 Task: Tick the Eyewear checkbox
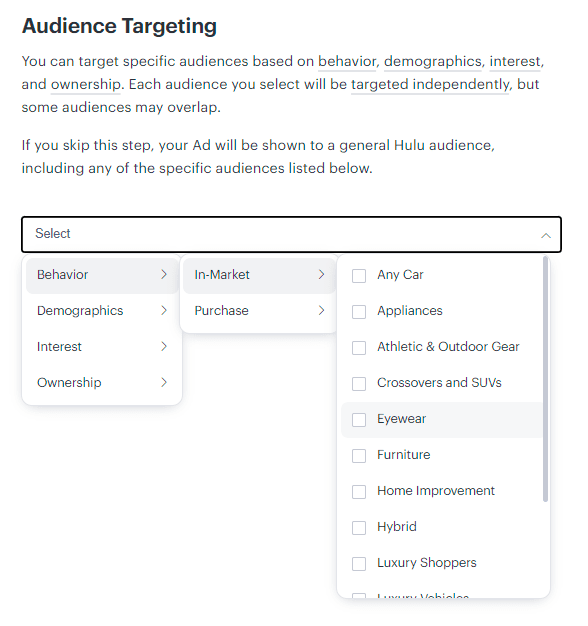coord(359,420)
